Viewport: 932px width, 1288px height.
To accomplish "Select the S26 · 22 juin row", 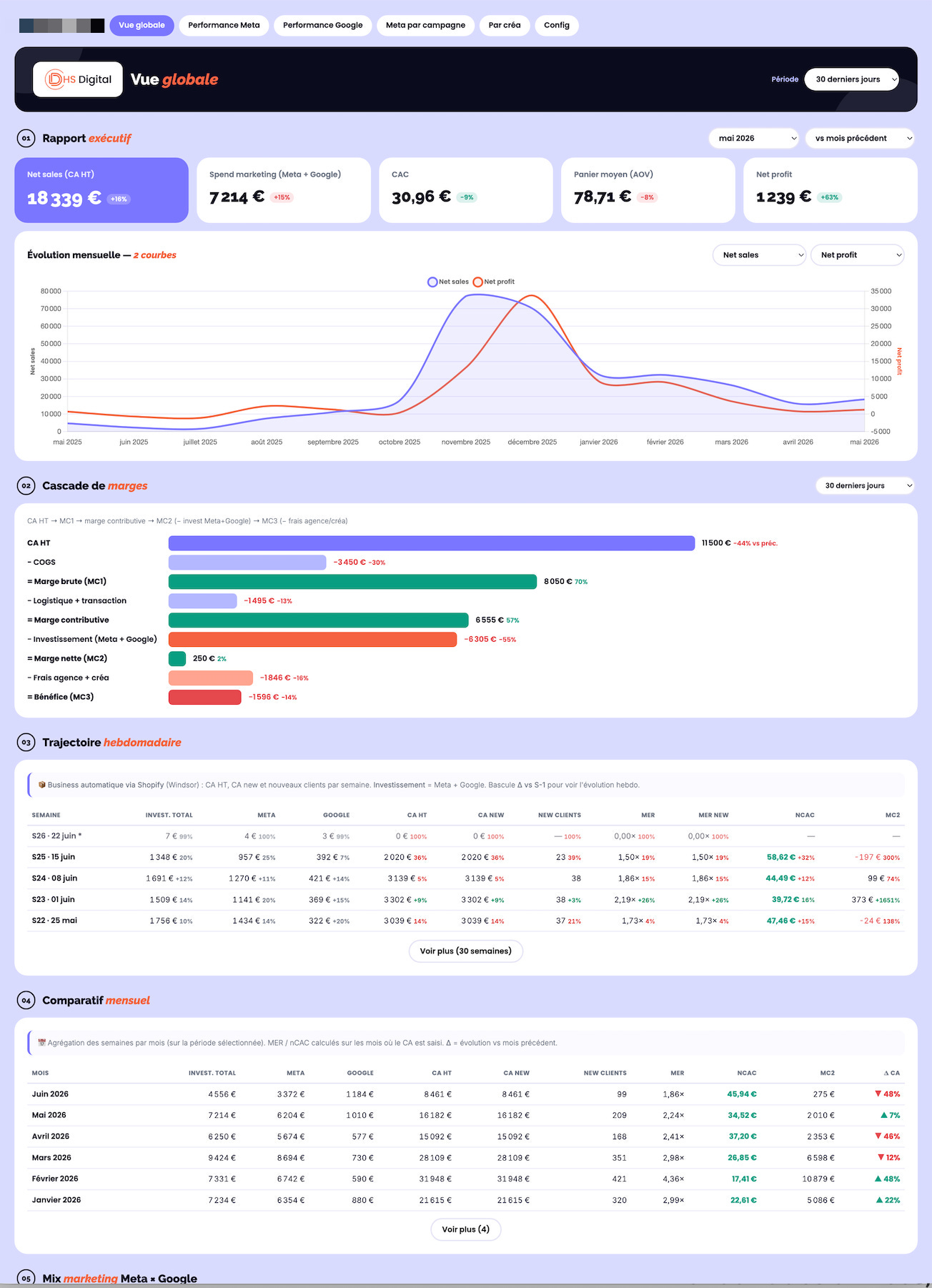I will pyautogui.click(x=465, y=836).
